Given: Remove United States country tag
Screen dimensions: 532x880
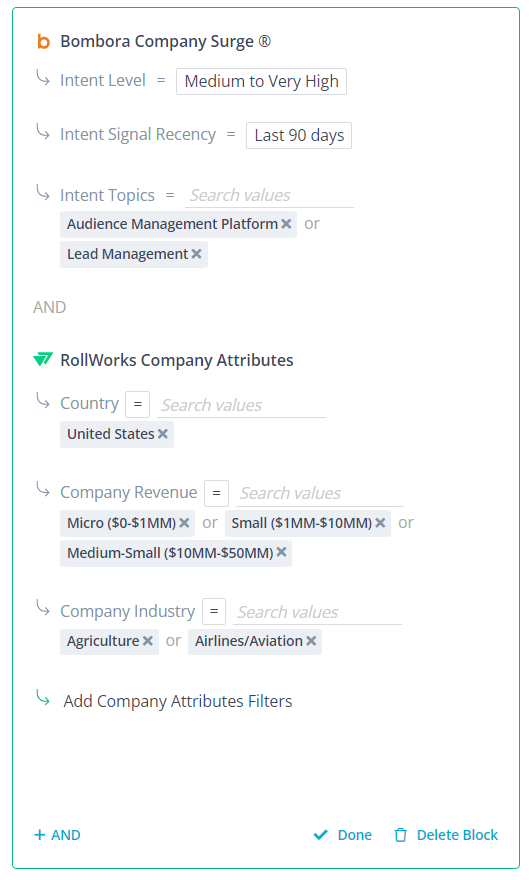Looking at the screenshot, I should [x=163, y=434].
